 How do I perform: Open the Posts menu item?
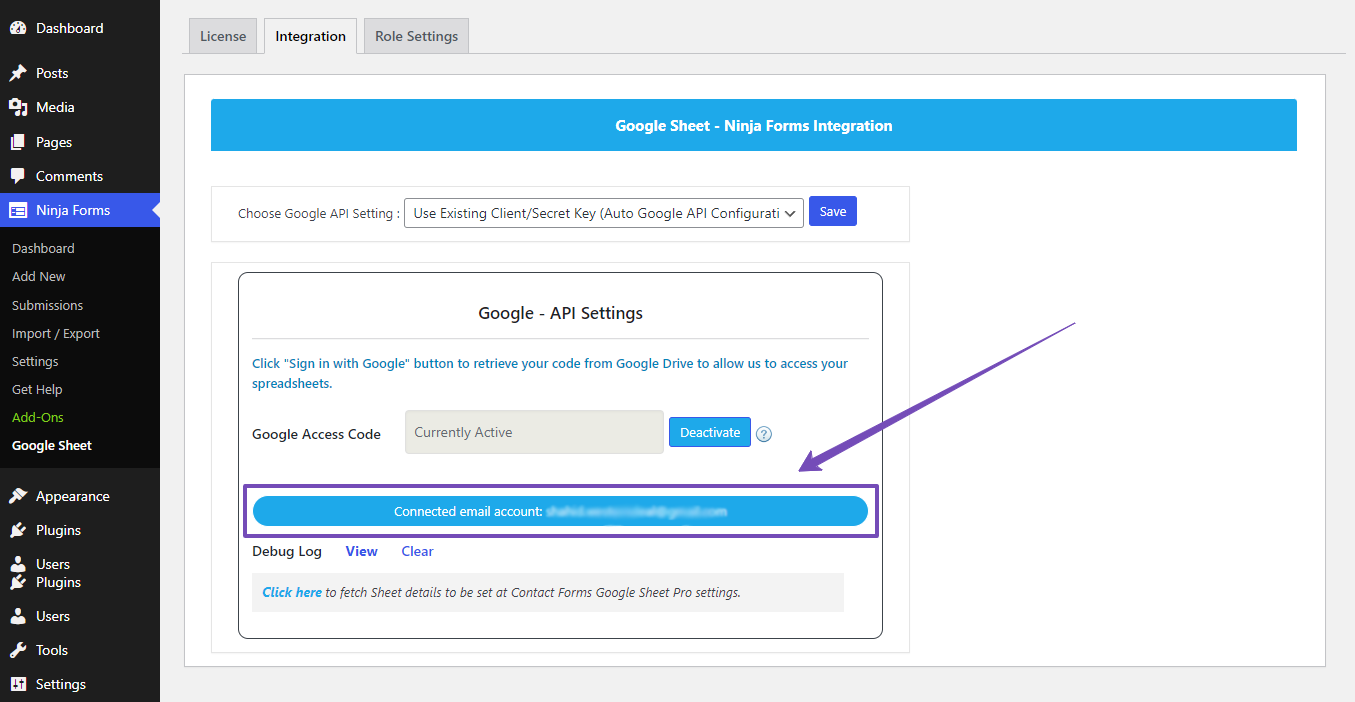click(x=52, y=73)
